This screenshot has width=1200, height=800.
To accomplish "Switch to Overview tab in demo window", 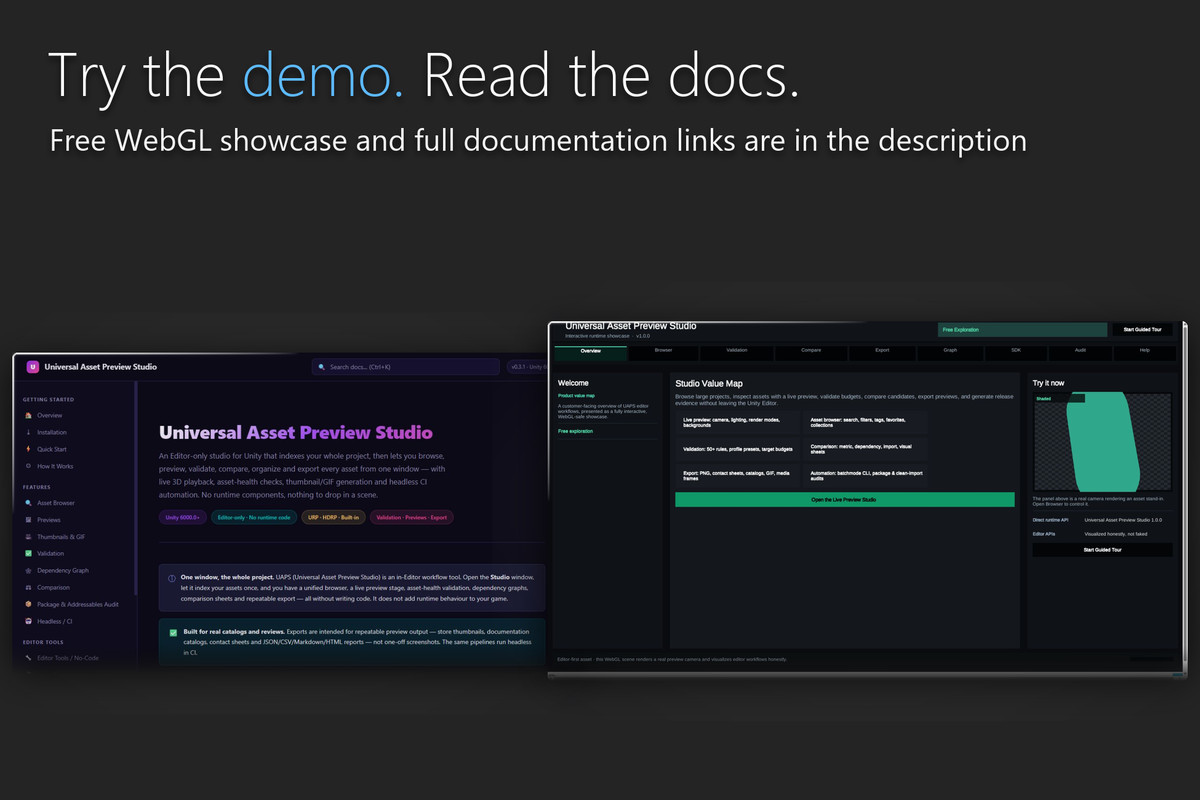I will point(591,351).
